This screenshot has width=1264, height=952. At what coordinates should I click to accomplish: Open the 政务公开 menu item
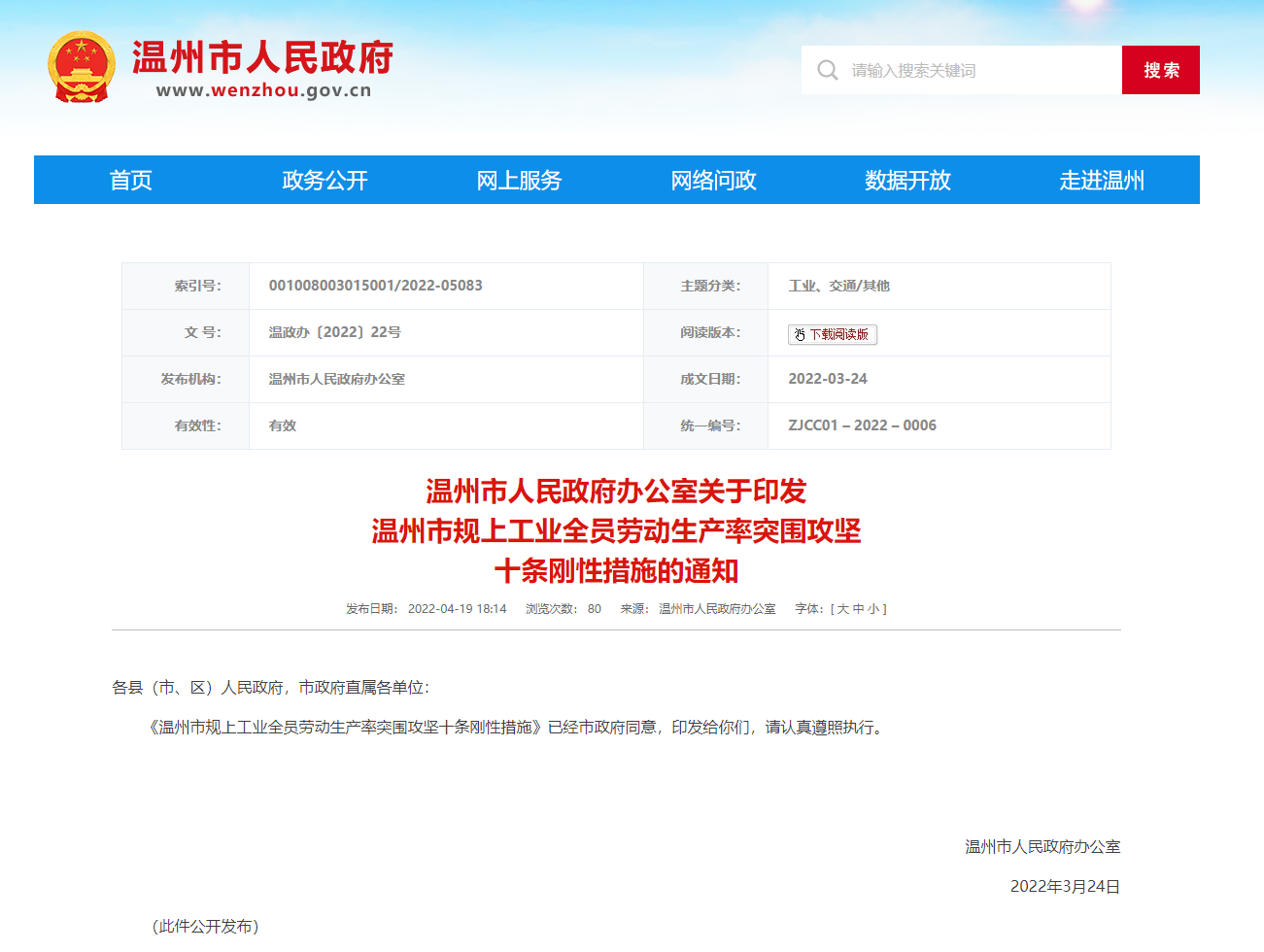coord(325,181)
